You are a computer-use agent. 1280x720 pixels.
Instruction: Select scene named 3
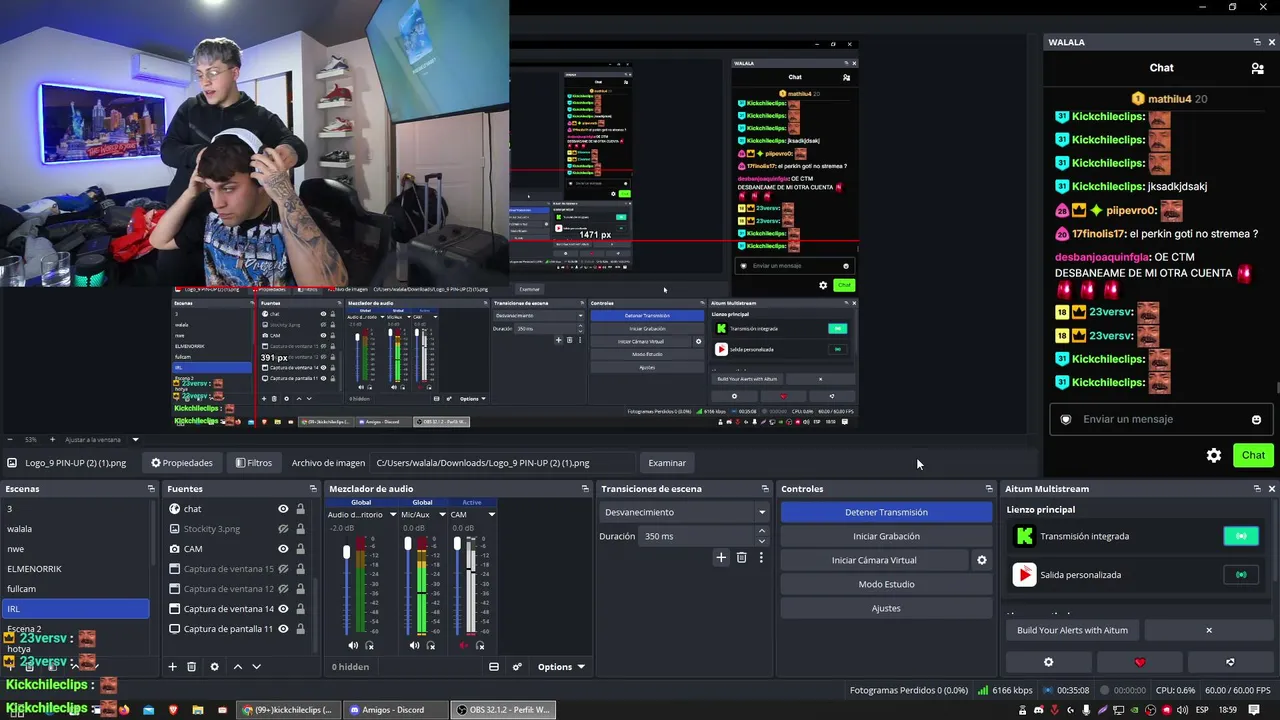tap(75, 509)
